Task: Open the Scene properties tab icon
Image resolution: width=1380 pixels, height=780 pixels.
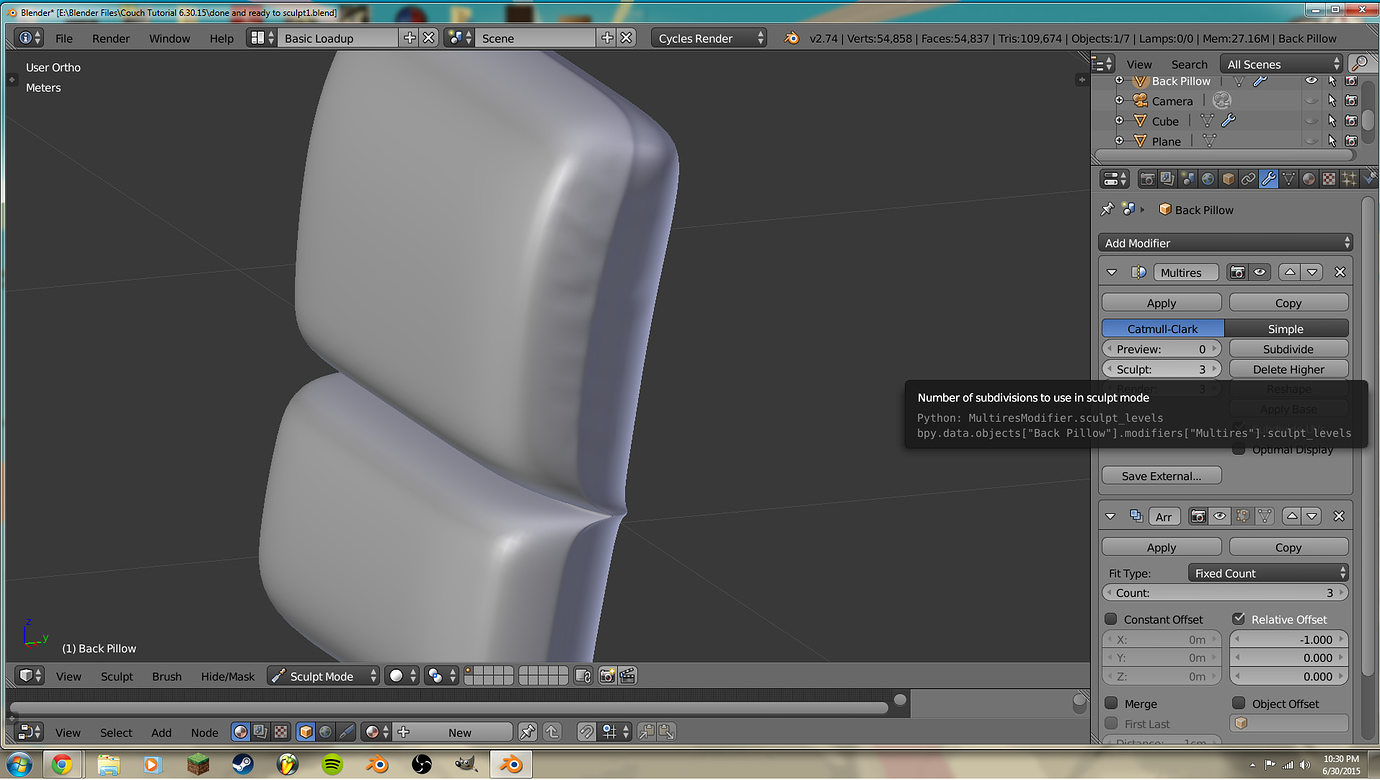Action: 1188,179
